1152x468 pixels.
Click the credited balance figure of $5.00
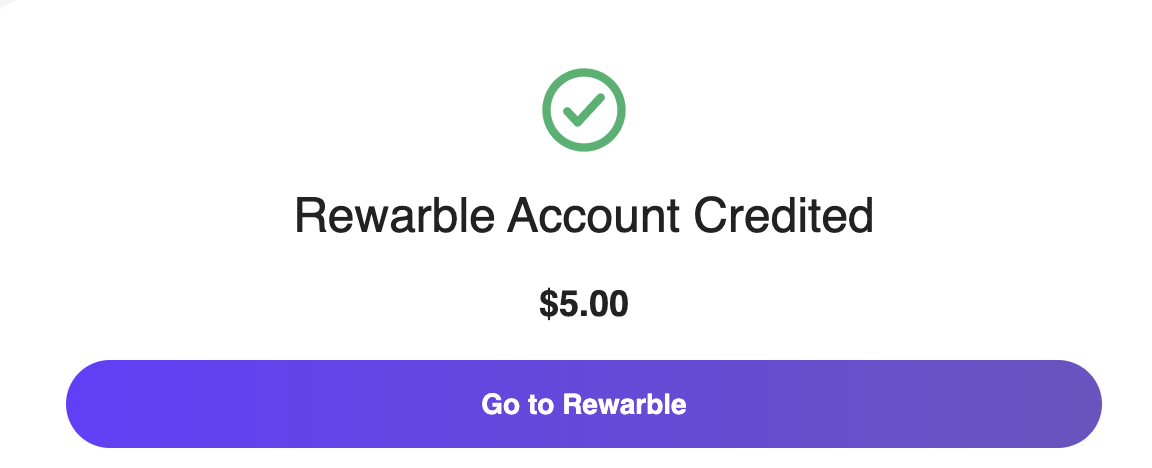coord(583,304)
